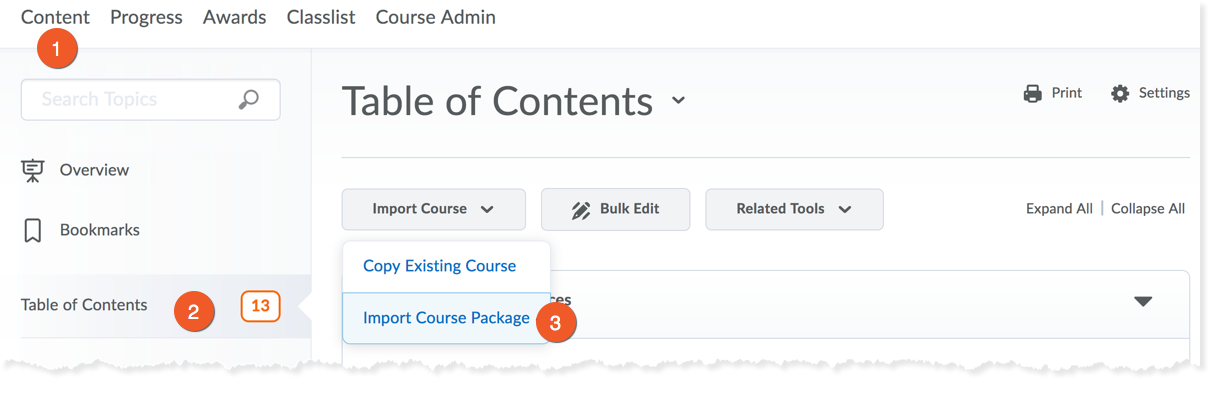
Task: Open the Classlist page
Action: (321, 17)
